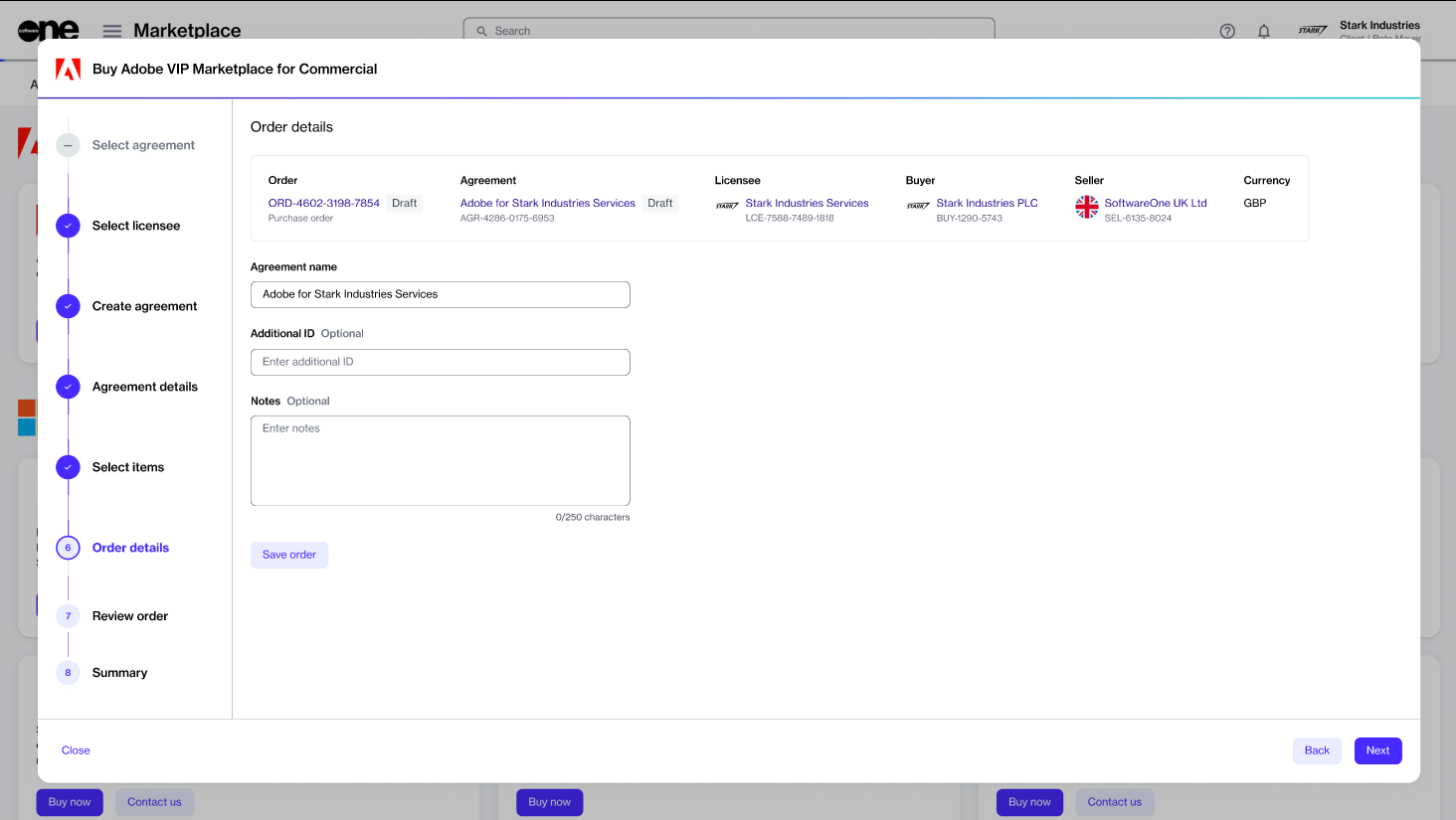The width and height of the screenshot is (1456, 820).
Task: Open the notifications bell icon
Action: tap(1264, 31)
